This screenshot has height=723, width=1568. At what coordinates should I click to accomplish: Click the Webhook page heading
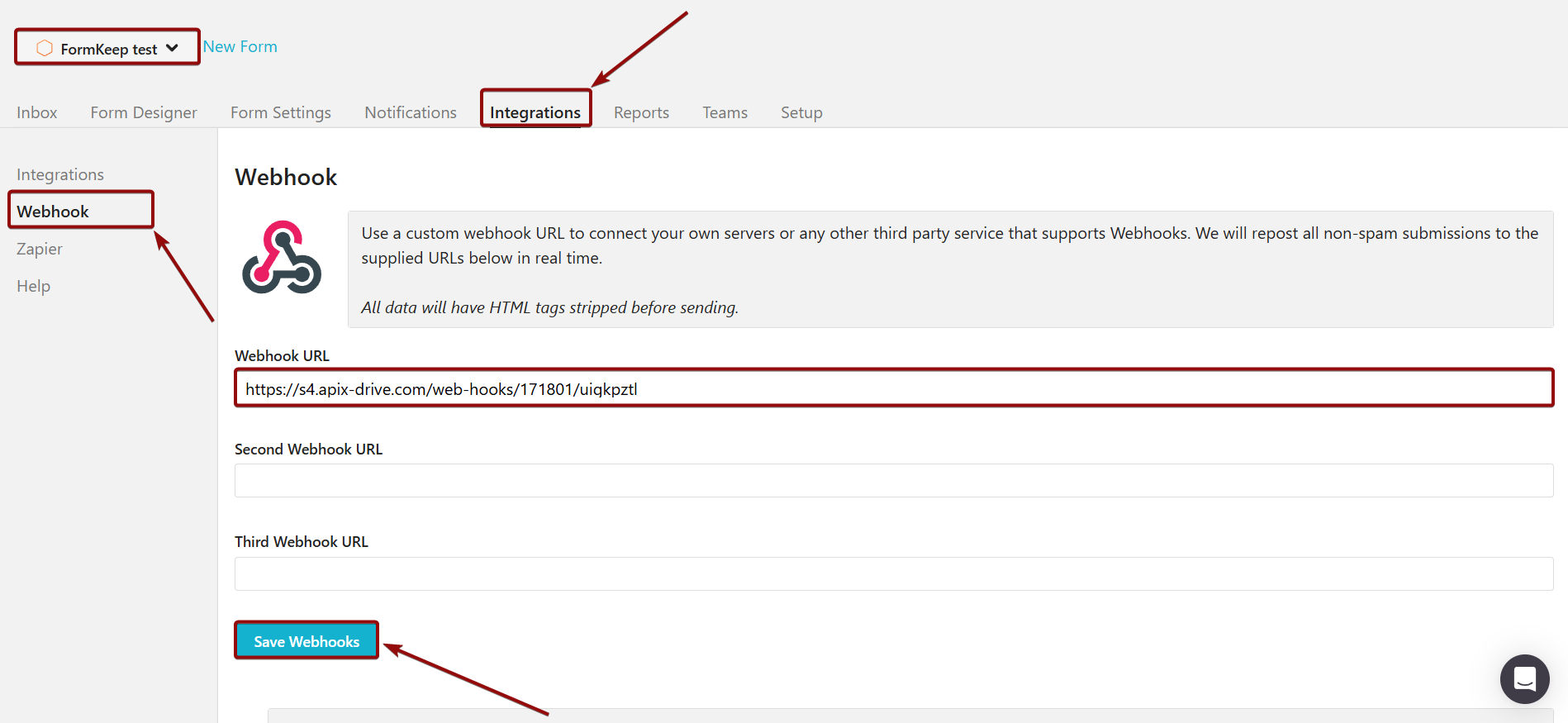(286, 177)
